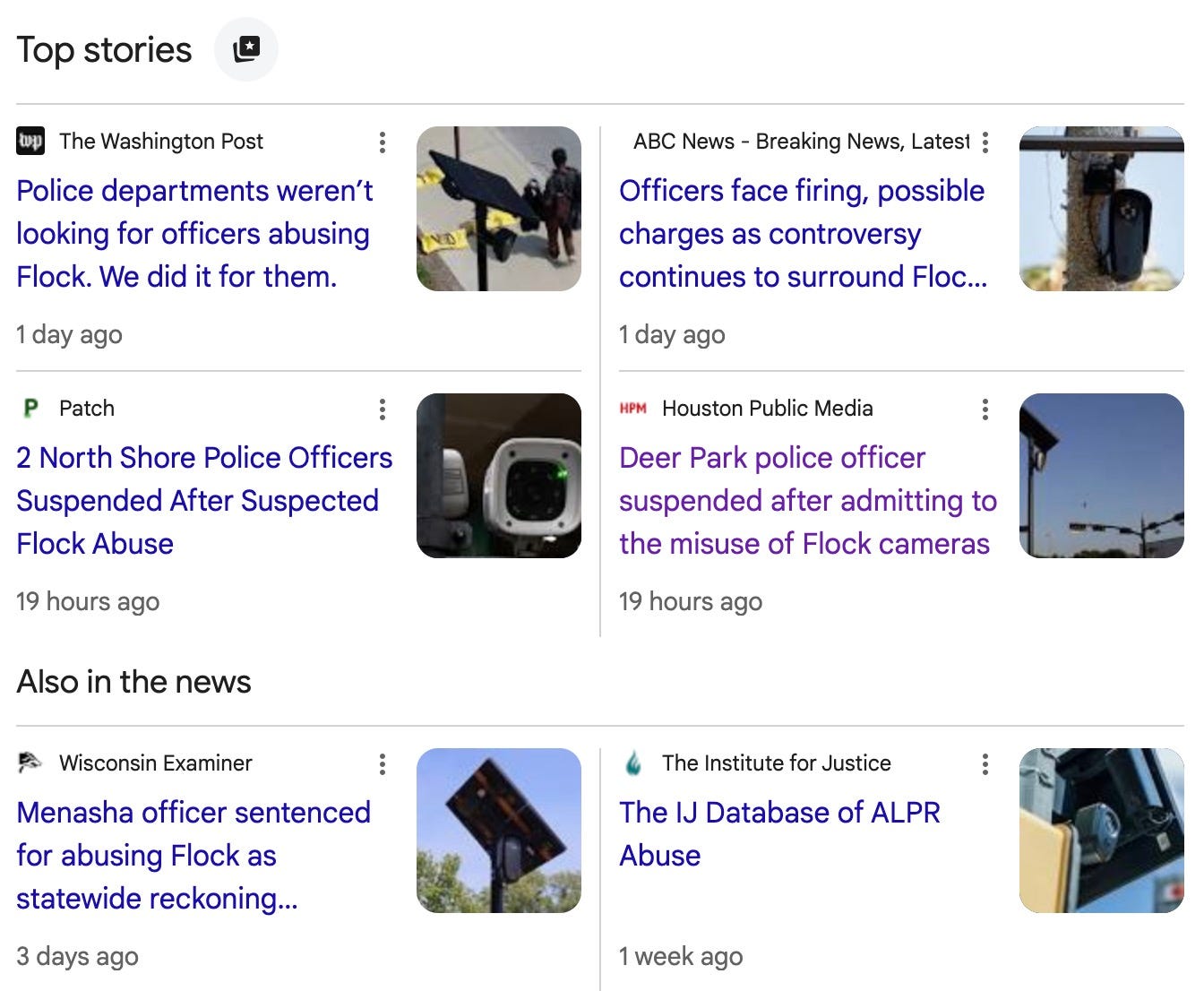Open Washington Post story options menu
1204x991 pixels.
pyautogui.click(x=383, y=142)
